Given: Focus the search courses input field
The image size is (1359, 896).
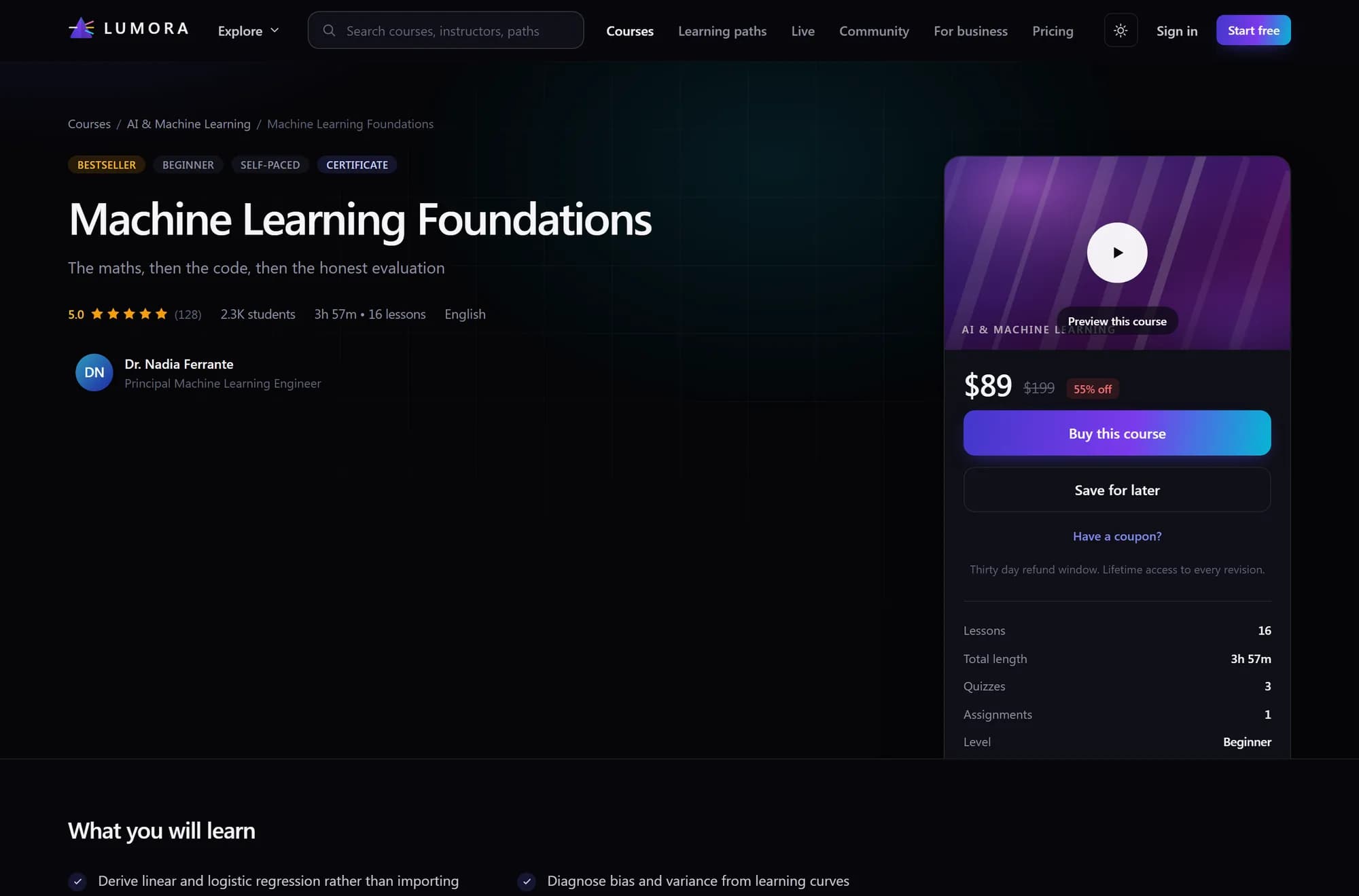Looking at the screenshot, I should 446,30.
